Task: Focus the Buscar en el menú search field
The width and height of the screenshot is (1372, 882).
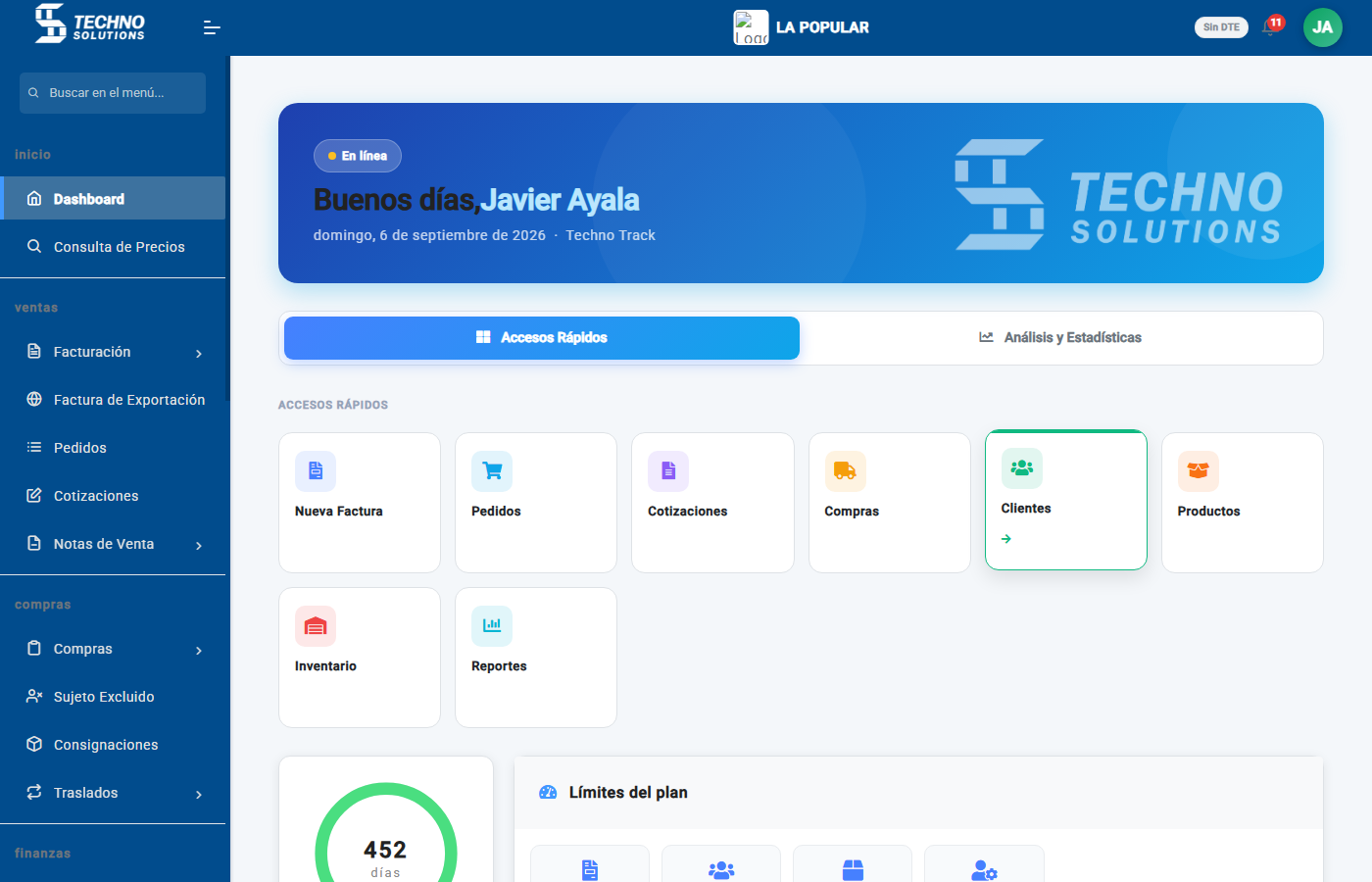Action: [113, 93]
